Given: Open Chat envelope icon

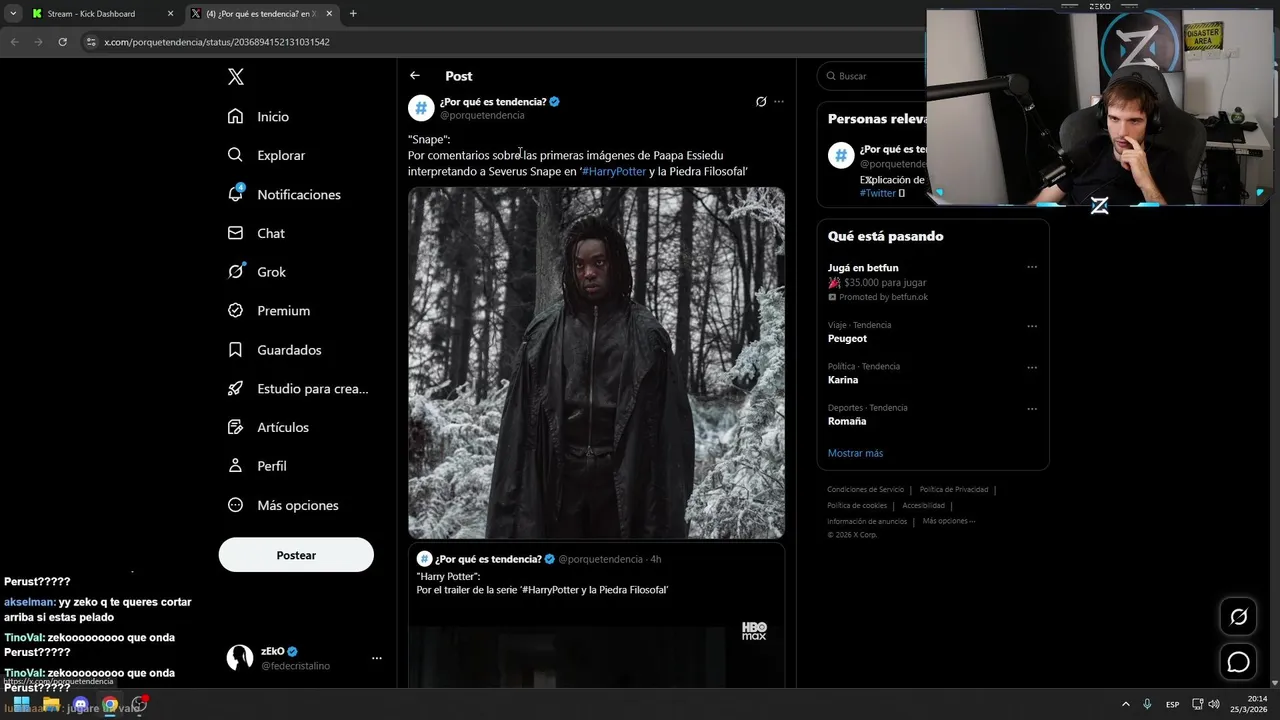Looking at the screenshot, I should pyautogui.click(x=235, y=233).
